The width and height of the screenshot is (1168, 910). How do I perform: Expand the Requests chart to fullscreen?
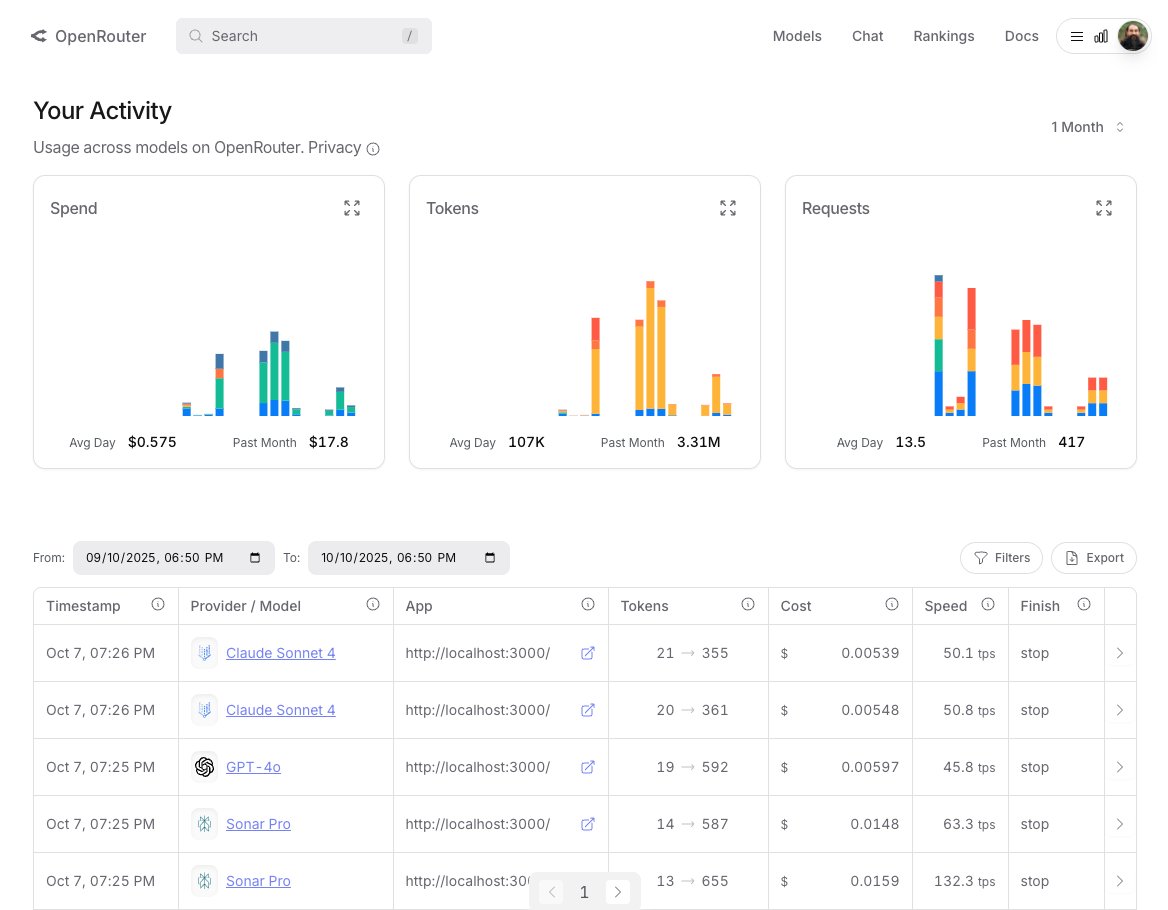pyautogui.click(x=1104, y=208)
